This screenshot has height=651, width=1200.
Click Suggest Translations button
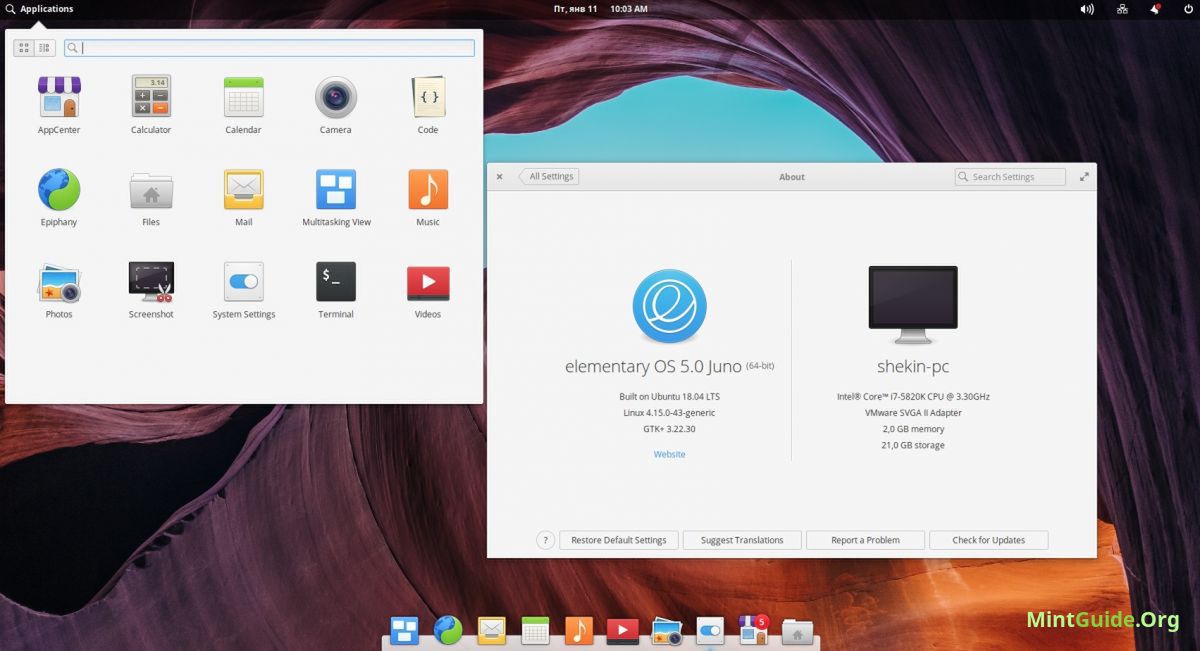coord(742,540)
